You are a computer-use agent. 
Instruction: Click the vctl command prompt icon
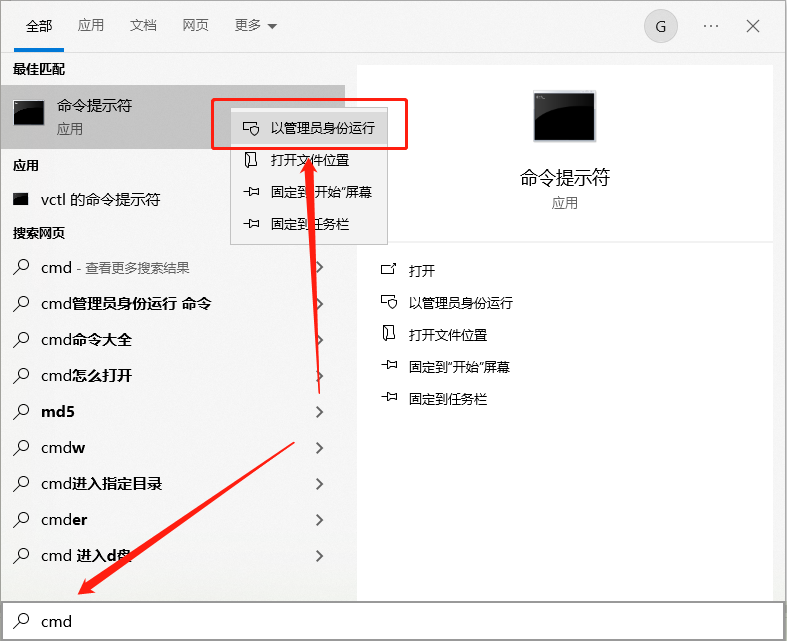21,199
